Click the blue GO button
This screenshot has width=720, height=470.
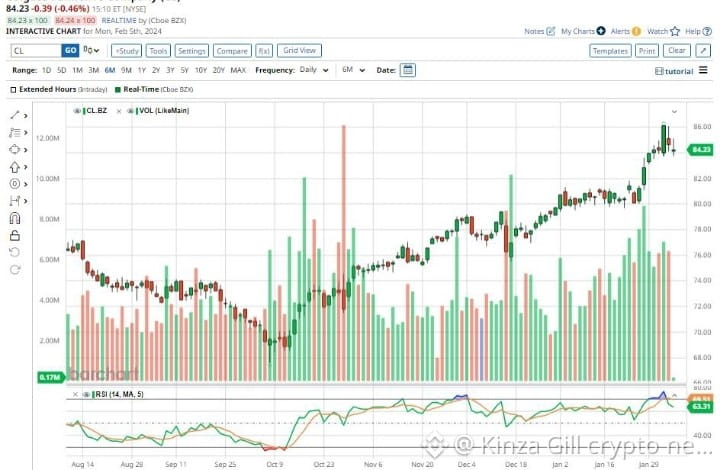tap(70, 50)
